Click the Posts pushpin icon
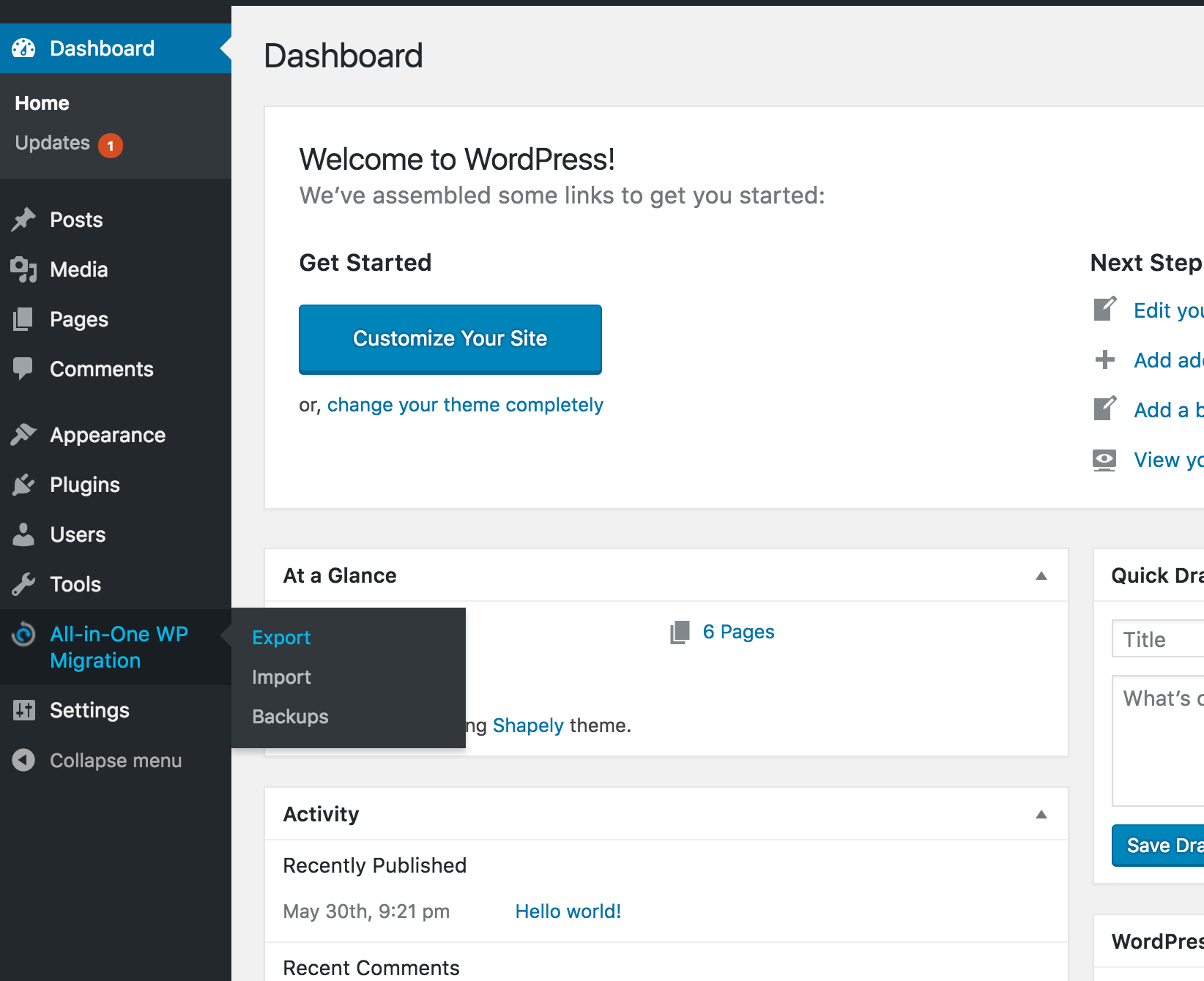The width and height of the screenshot is (1204, 981). (x=23, y=220)
